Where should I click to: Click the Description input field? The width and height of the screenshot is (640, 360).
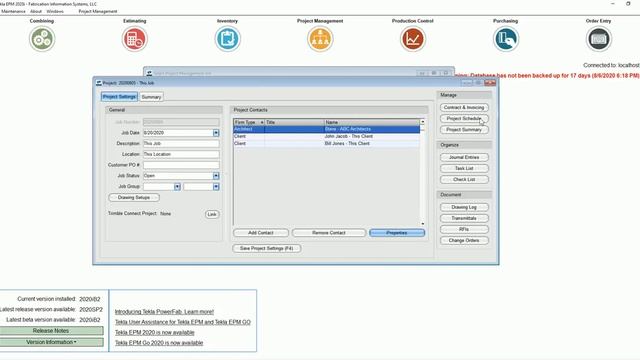click(181, 144)
